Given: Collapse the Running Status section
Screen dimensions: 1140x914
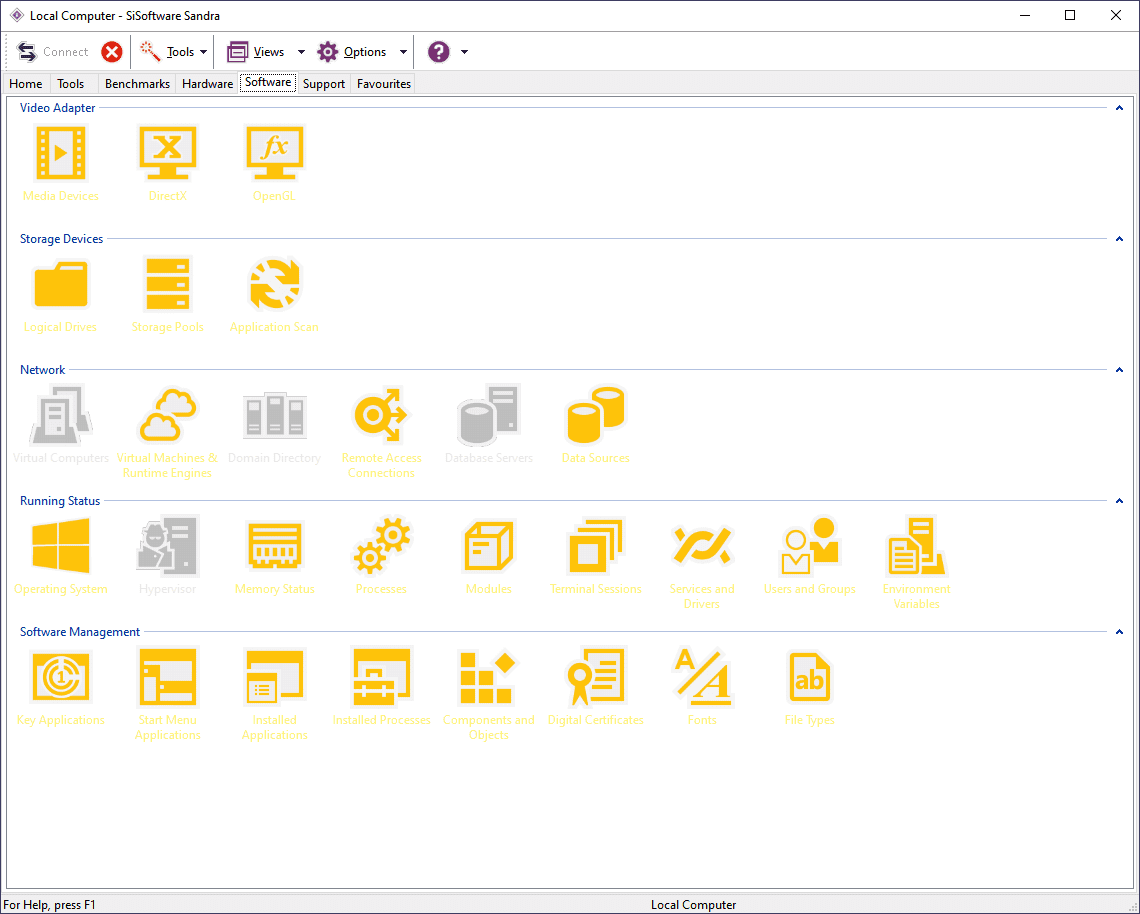Looking at the screenshot, I should point(1120,500).
